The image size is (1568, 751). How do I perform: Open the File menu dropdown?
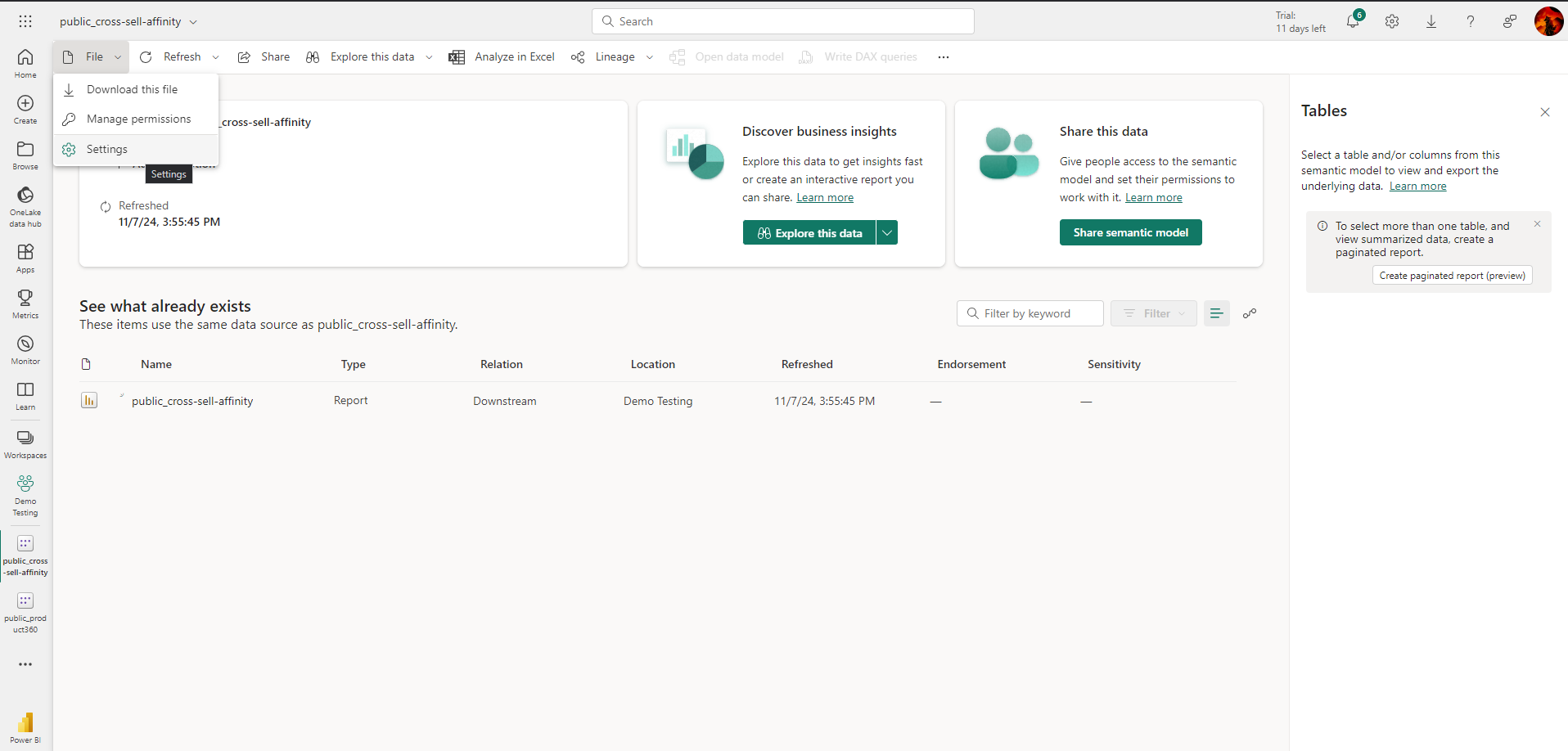[92, 57]
